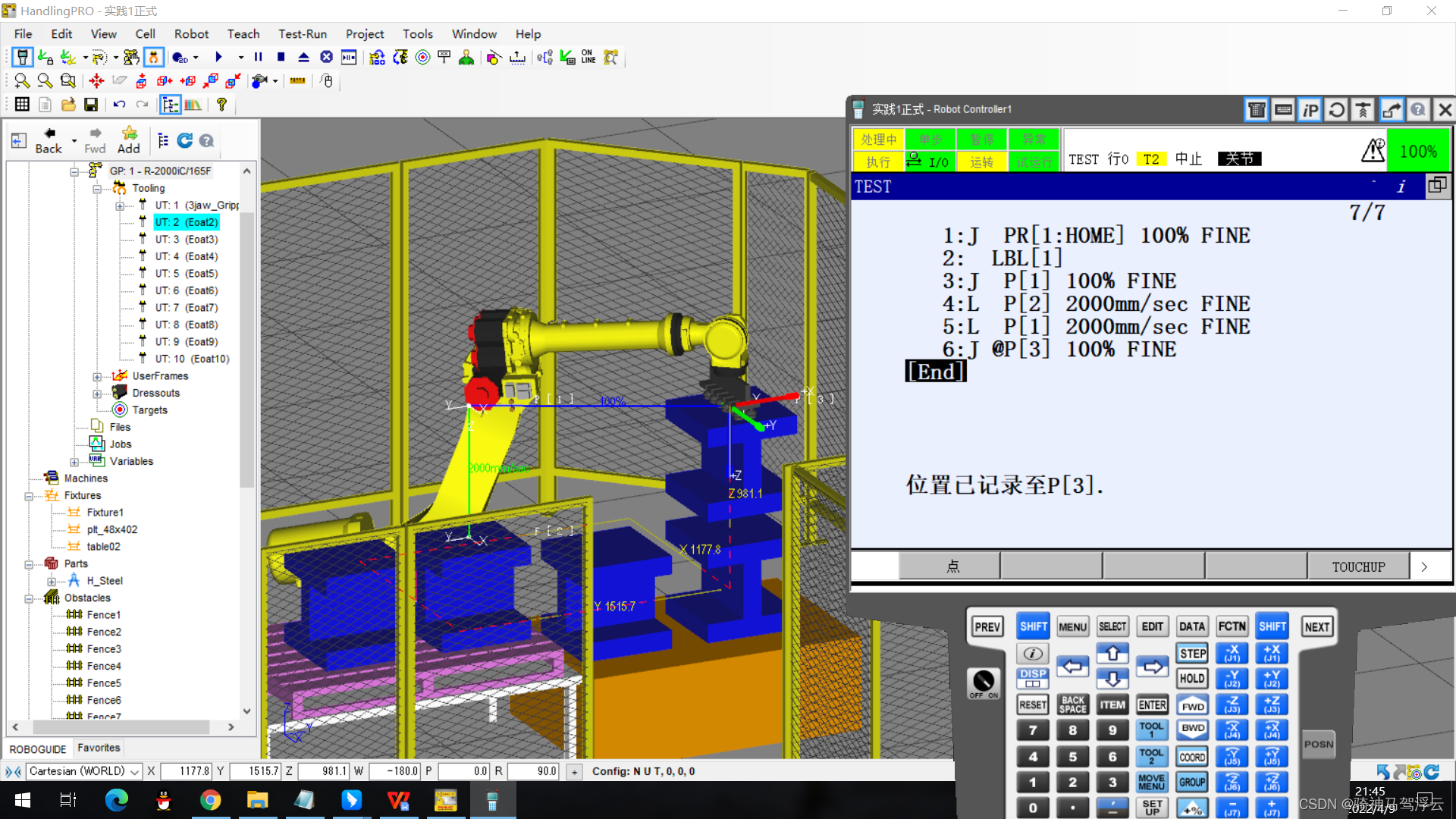The height and width of the screenshot is (819, 1456).
Task: Toggle the Cell Browser tree icon
Action: pyautogui.click(x=170, y=105)
